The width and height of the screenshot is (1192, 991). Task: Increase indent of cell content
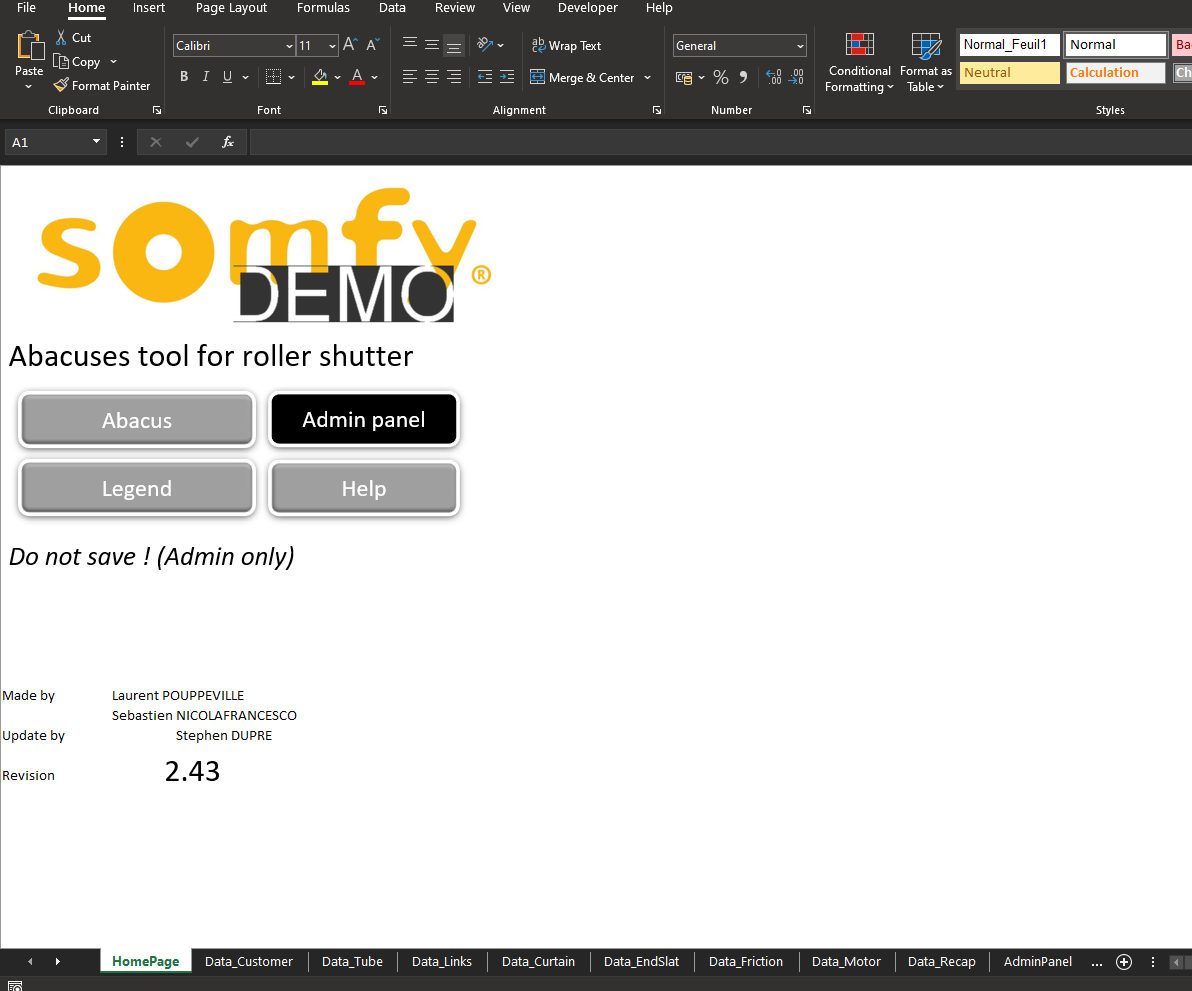coord(507,77)
